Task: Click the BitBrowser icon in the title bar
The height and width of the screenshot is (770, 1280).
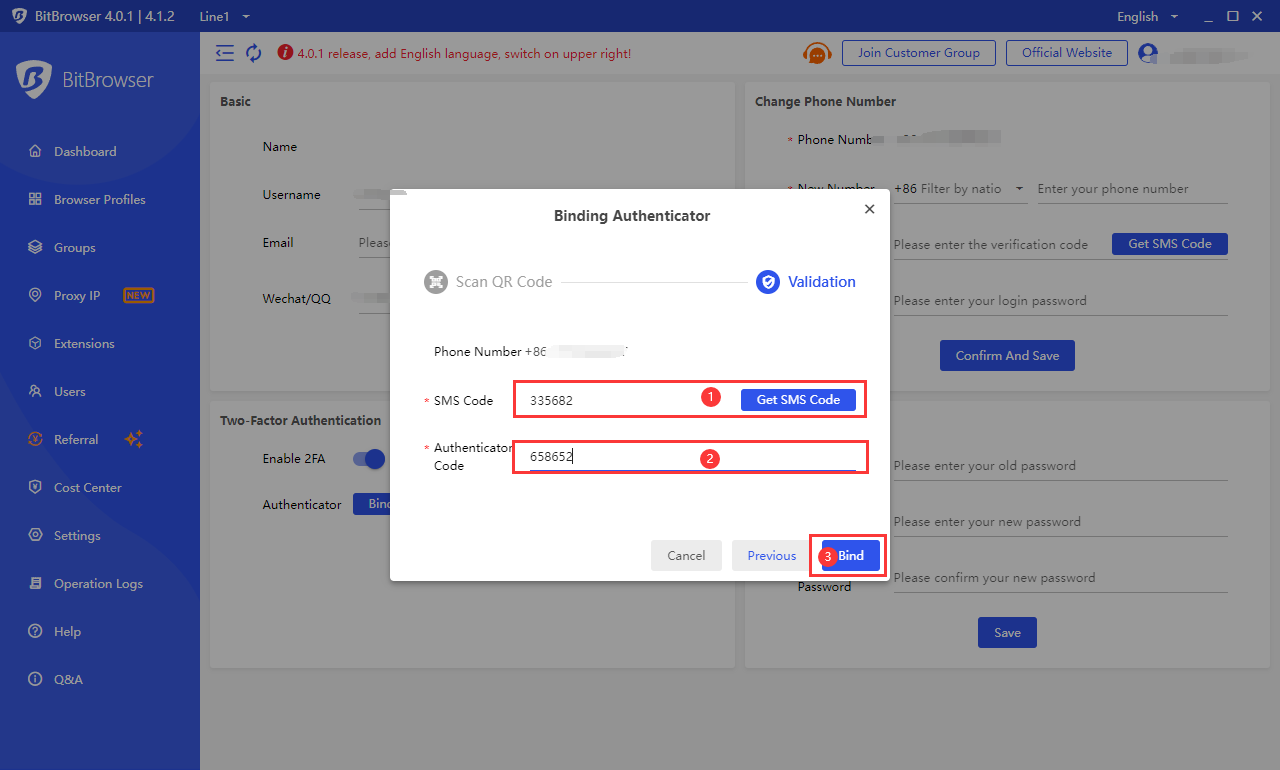Action: click(x=19, y=16)
